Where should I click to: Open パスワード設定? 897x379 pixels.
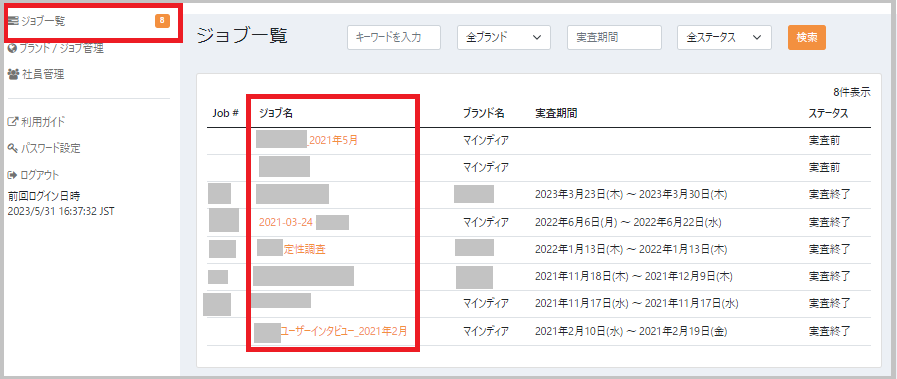point(51,149)
